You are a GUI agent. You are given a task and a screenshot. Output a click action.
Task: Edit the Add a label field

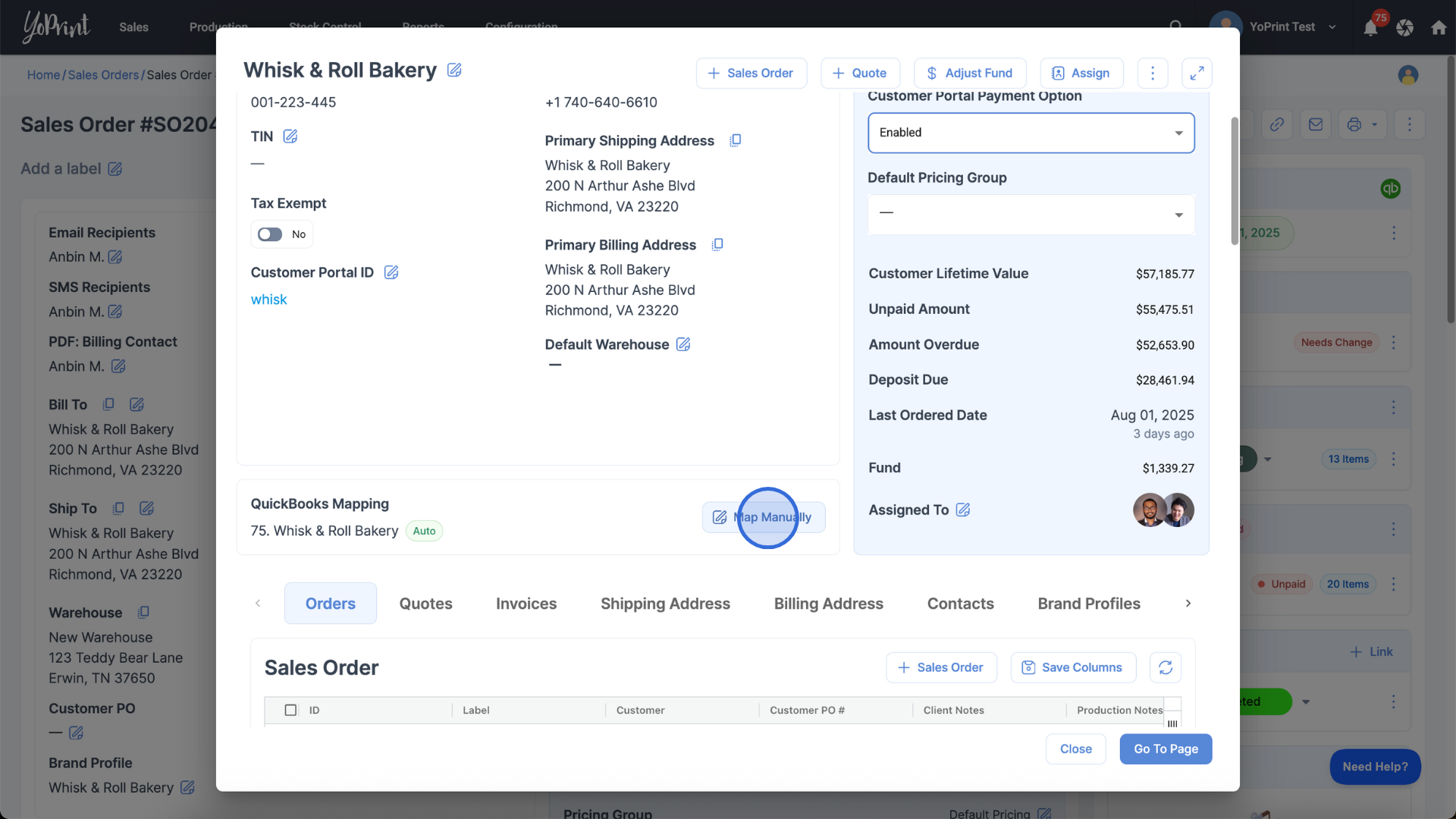115,169
